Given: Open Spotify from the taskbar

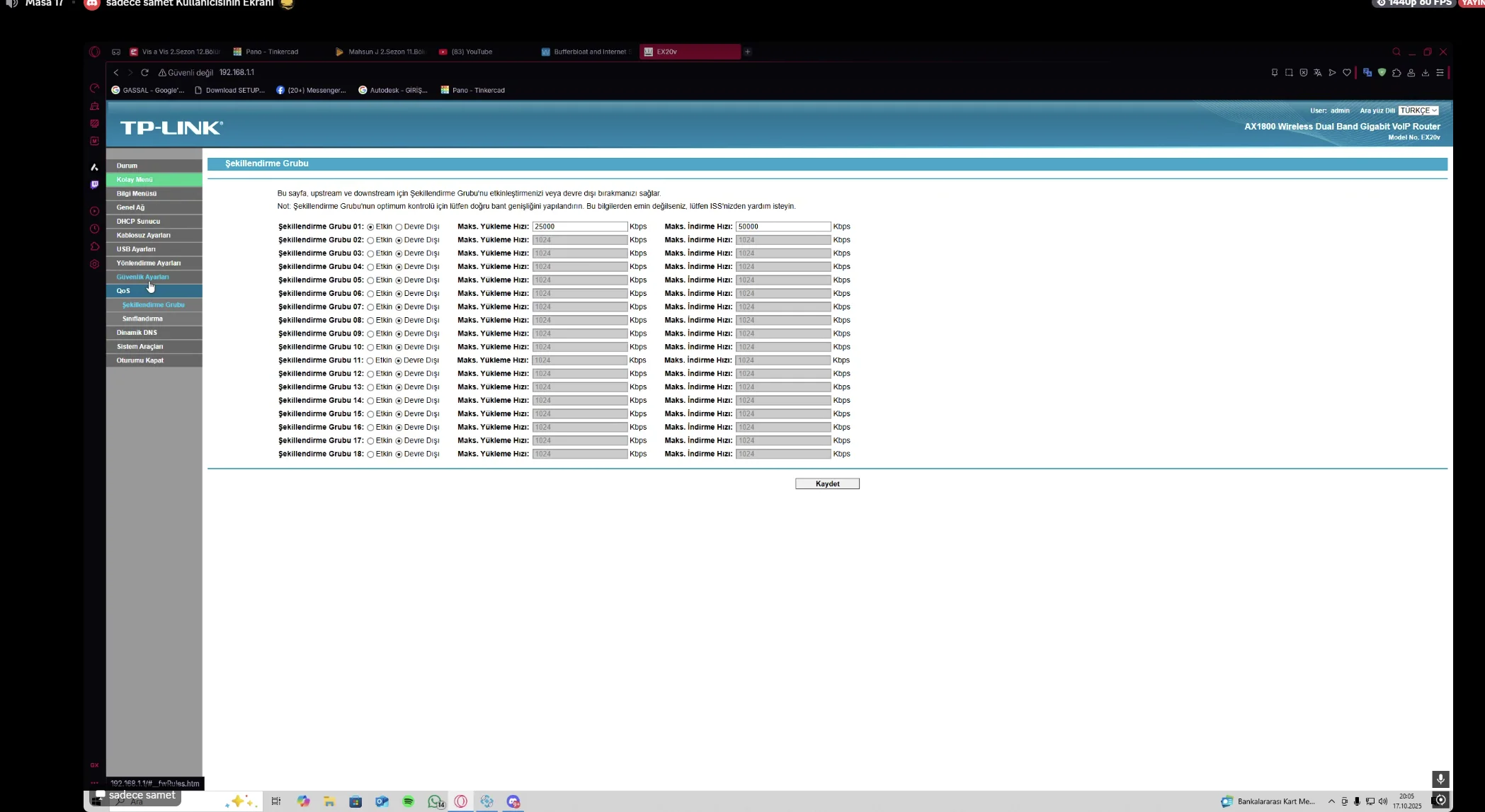Looking at the screenshot, I should pyautogui.click(x=408, y=801).
